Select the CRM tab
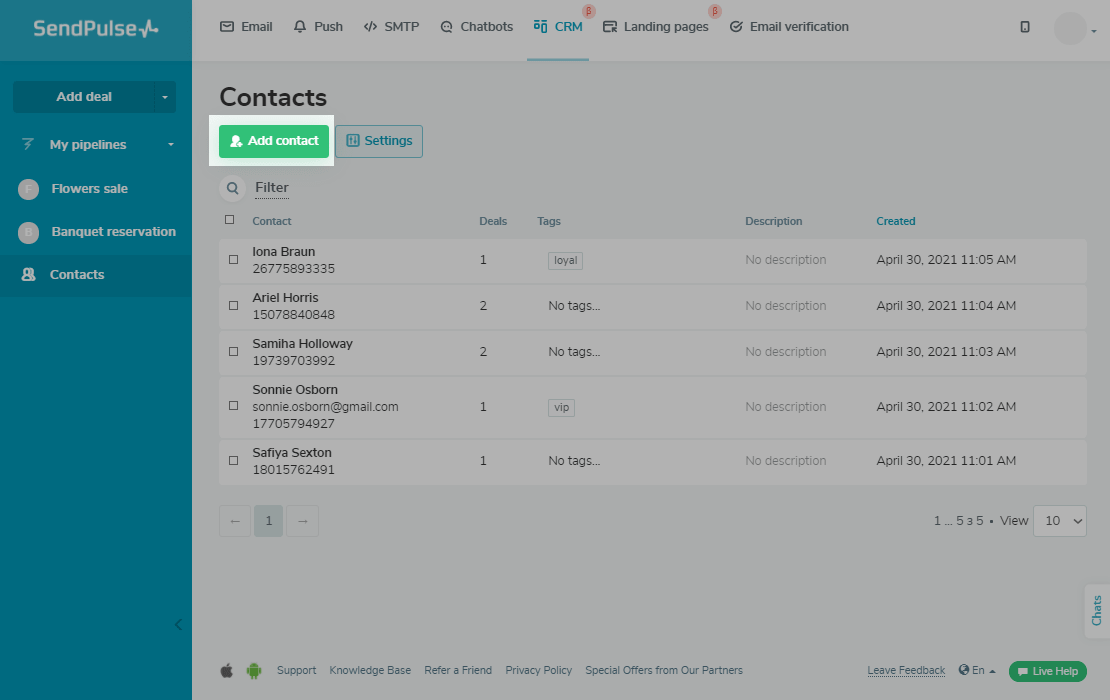The height and width of the screenshot is (700, 1110). coord(558,27)
